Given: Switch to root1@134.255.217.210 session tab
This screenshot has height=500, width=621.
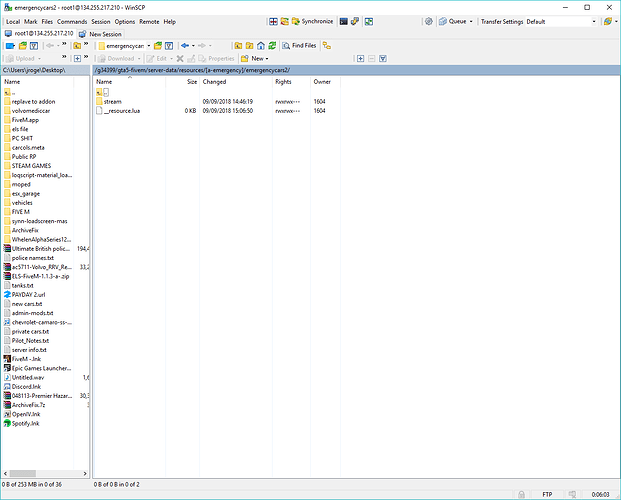Looking at the screenshot, I should (x=39, y=34).
